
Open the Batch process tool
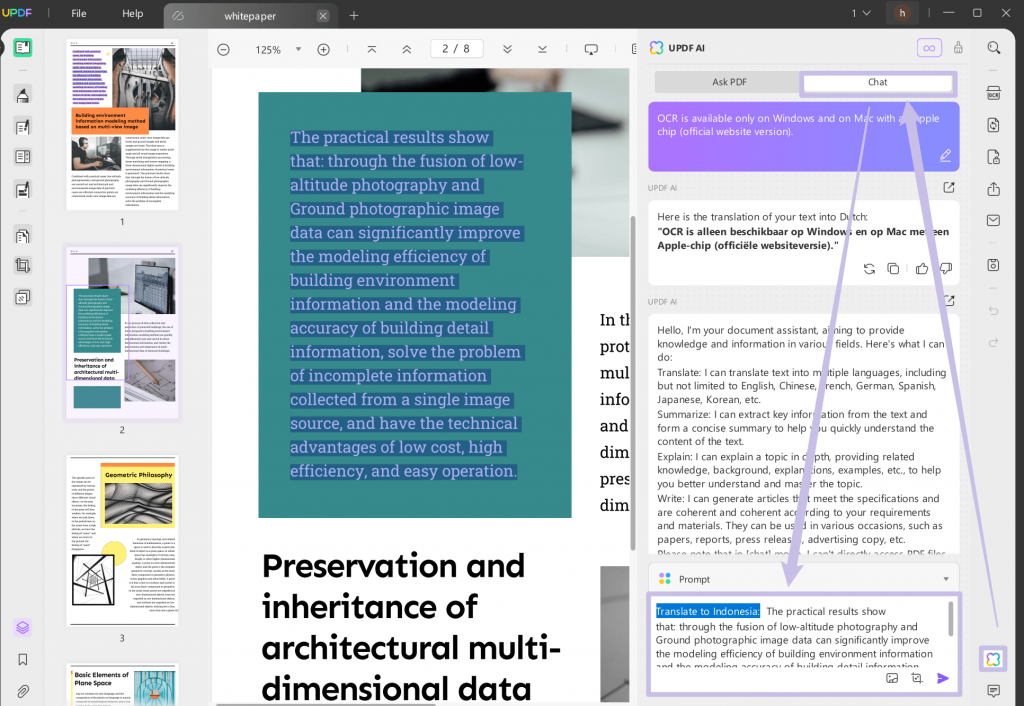(23, 298)
